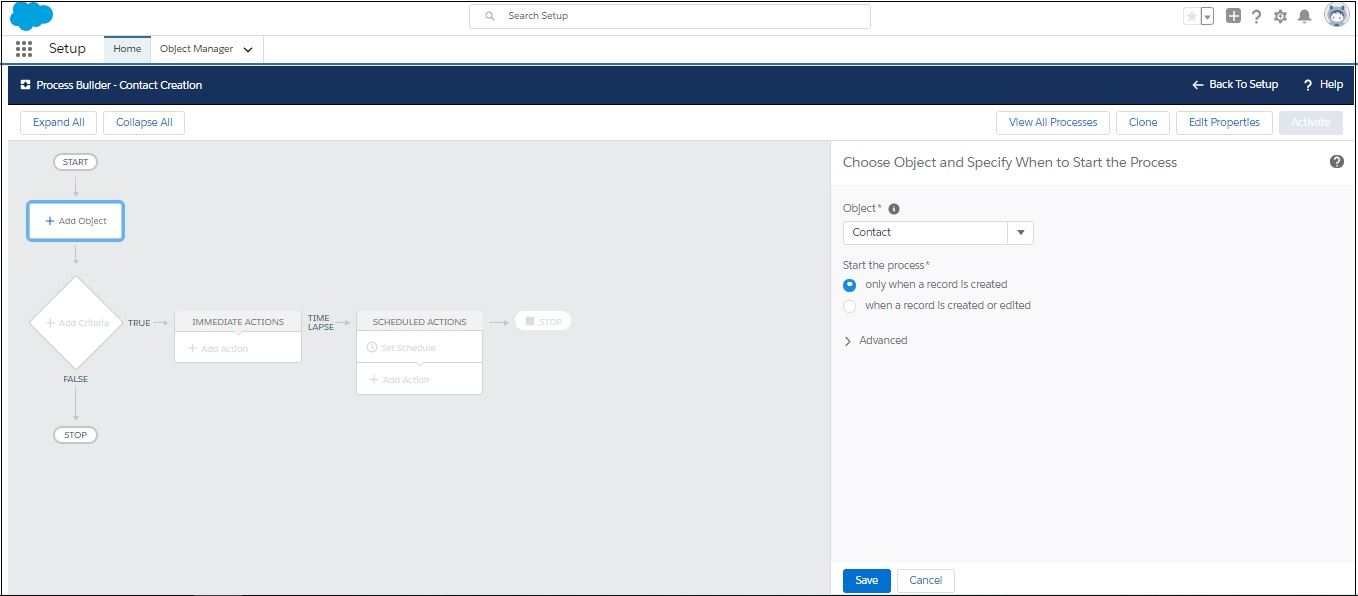Open the user profile avatar

pos(1336,15)
